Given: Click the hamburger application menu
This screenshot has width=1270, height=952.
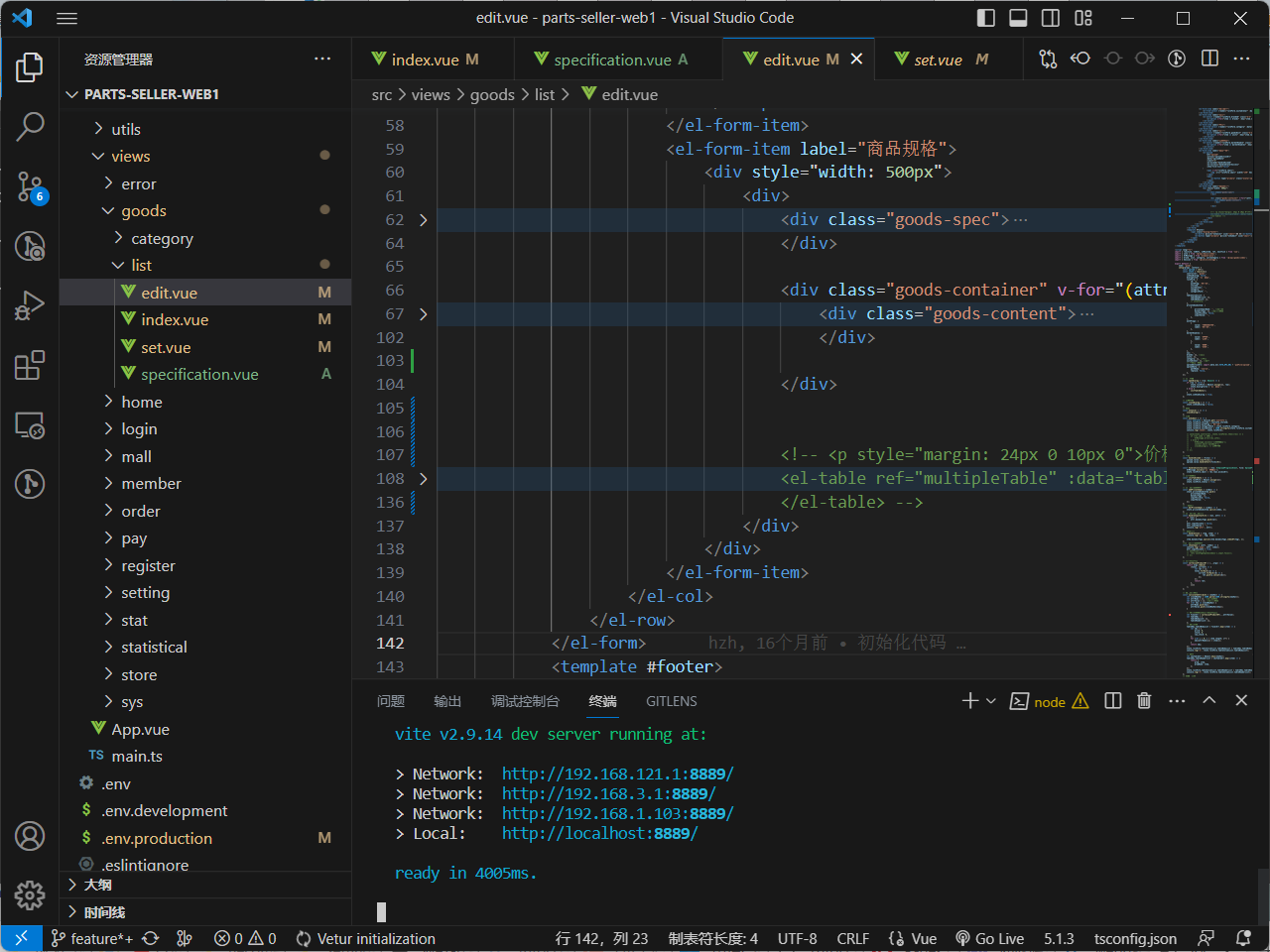Looking at the screenshot, I should [66, 18].
